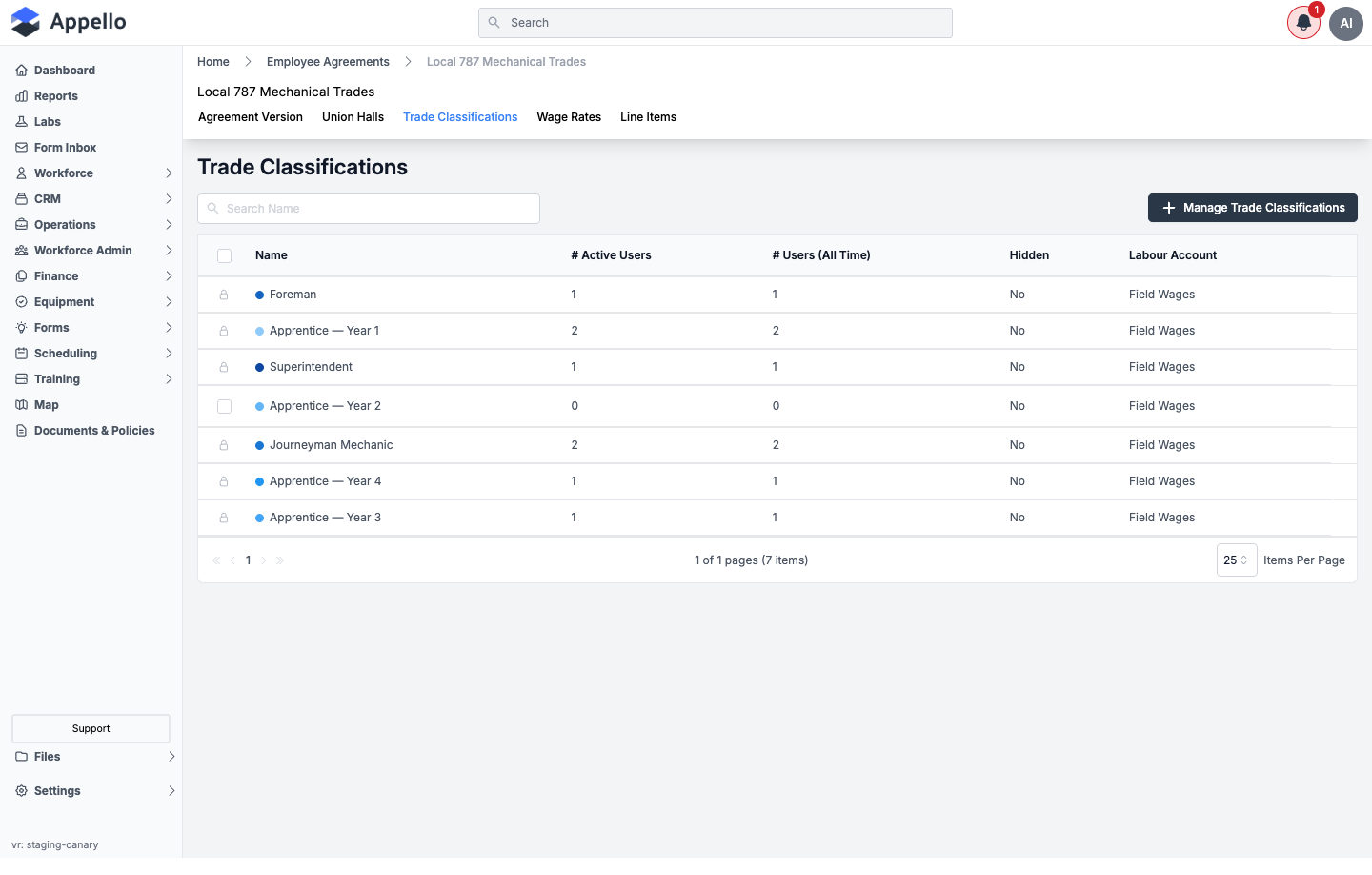This screenshot has width=1372, height=875.
Task: Click lock icon on Journeyman Mechanic row
Action: pos(224,446)
